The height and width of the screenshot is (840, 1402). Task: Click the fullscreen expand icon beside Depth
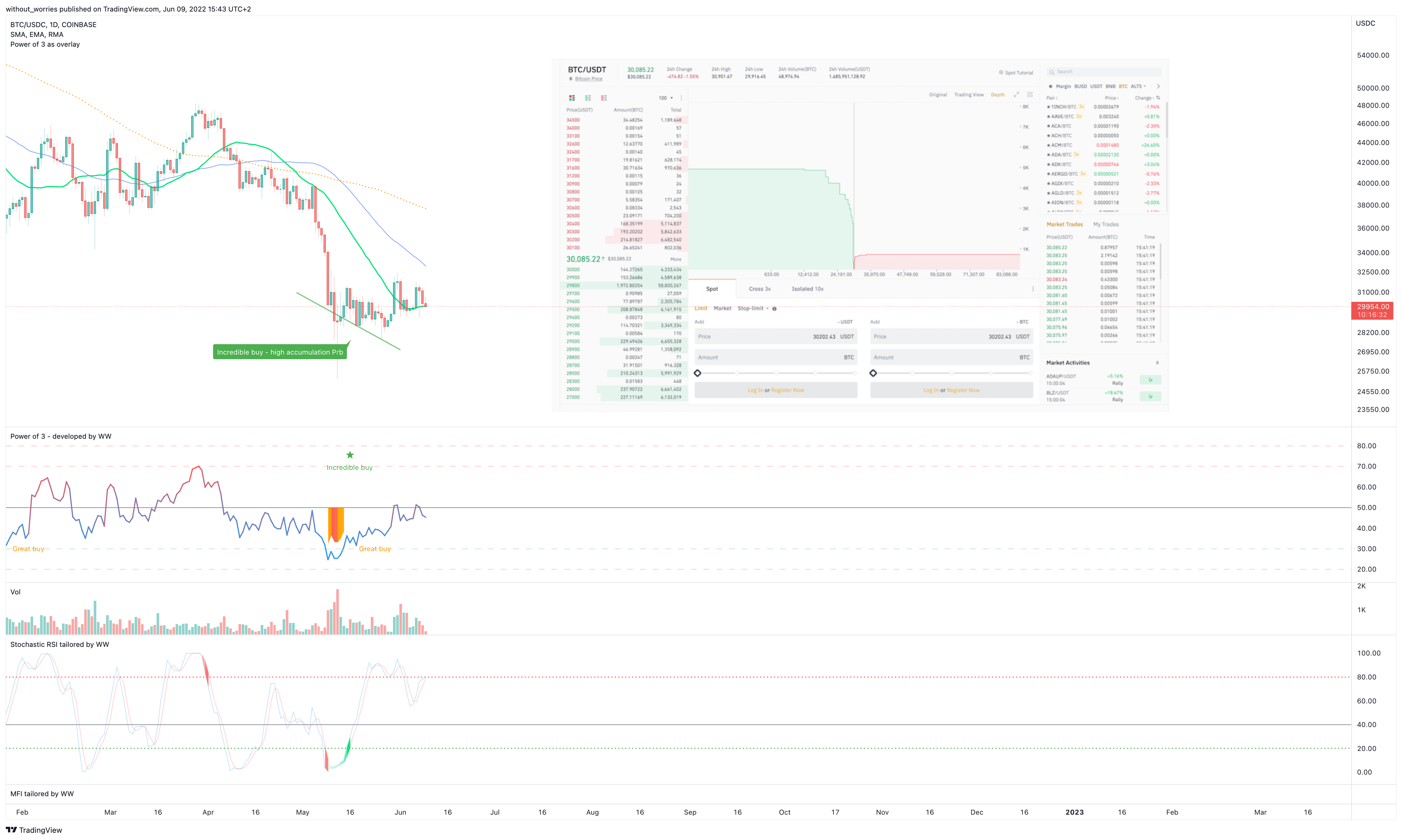1016,95
